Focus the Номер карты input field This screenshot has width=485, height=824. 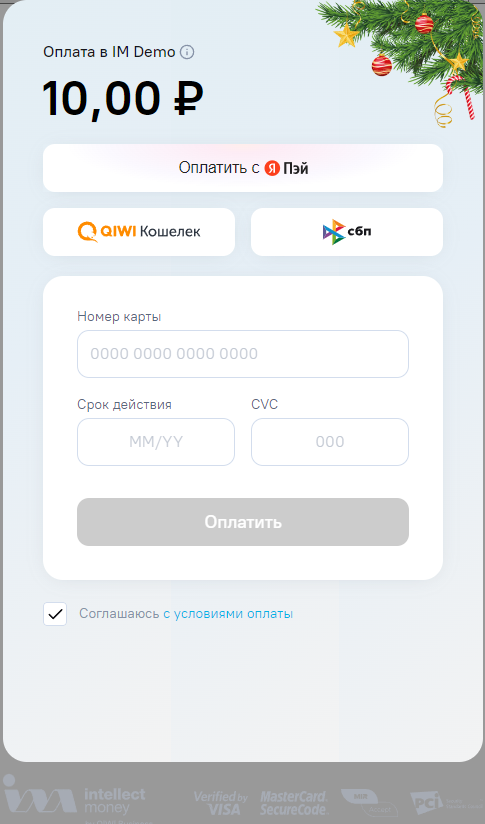point(243,354)
